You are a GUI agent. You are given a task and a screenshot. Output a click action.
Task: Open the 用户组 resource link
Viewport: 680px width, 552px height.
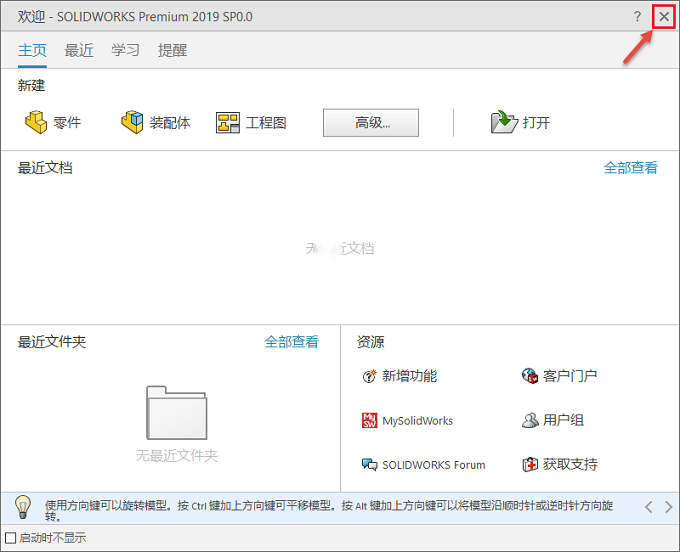[563, 420]
